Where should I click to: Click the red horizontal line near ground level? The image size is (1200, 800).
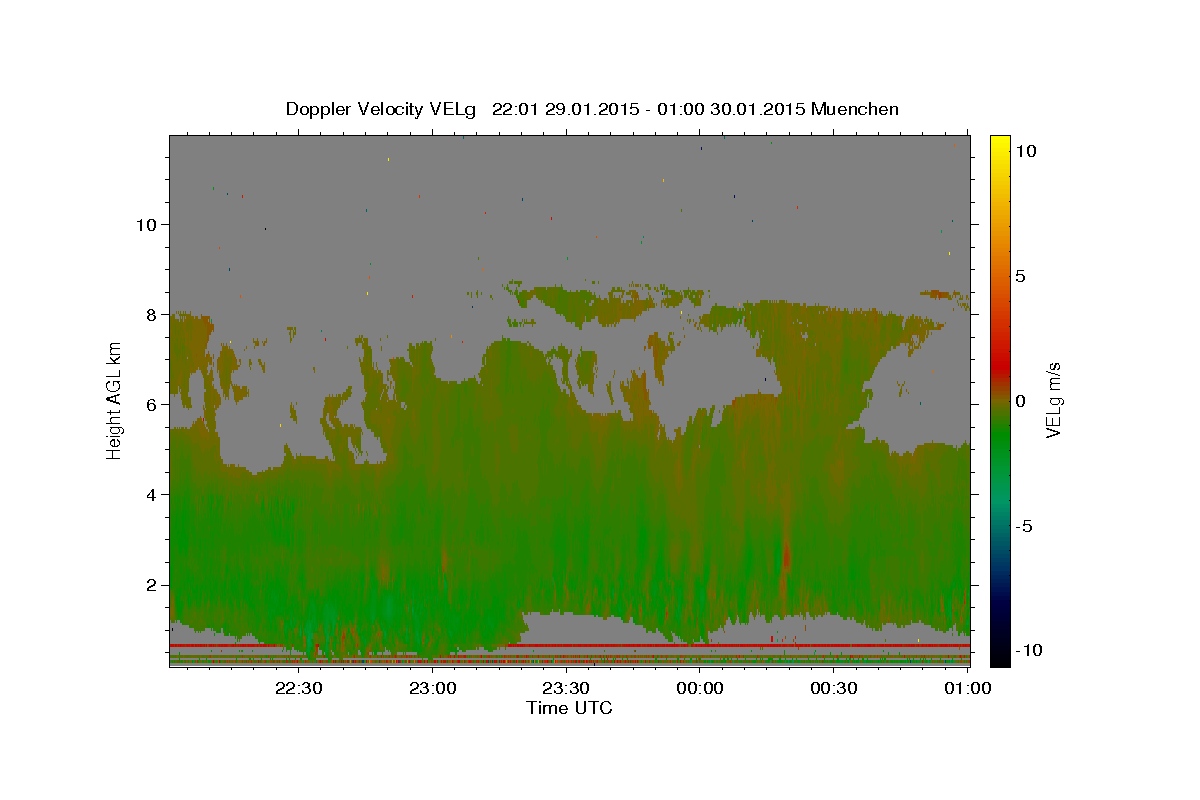point(569,646)
